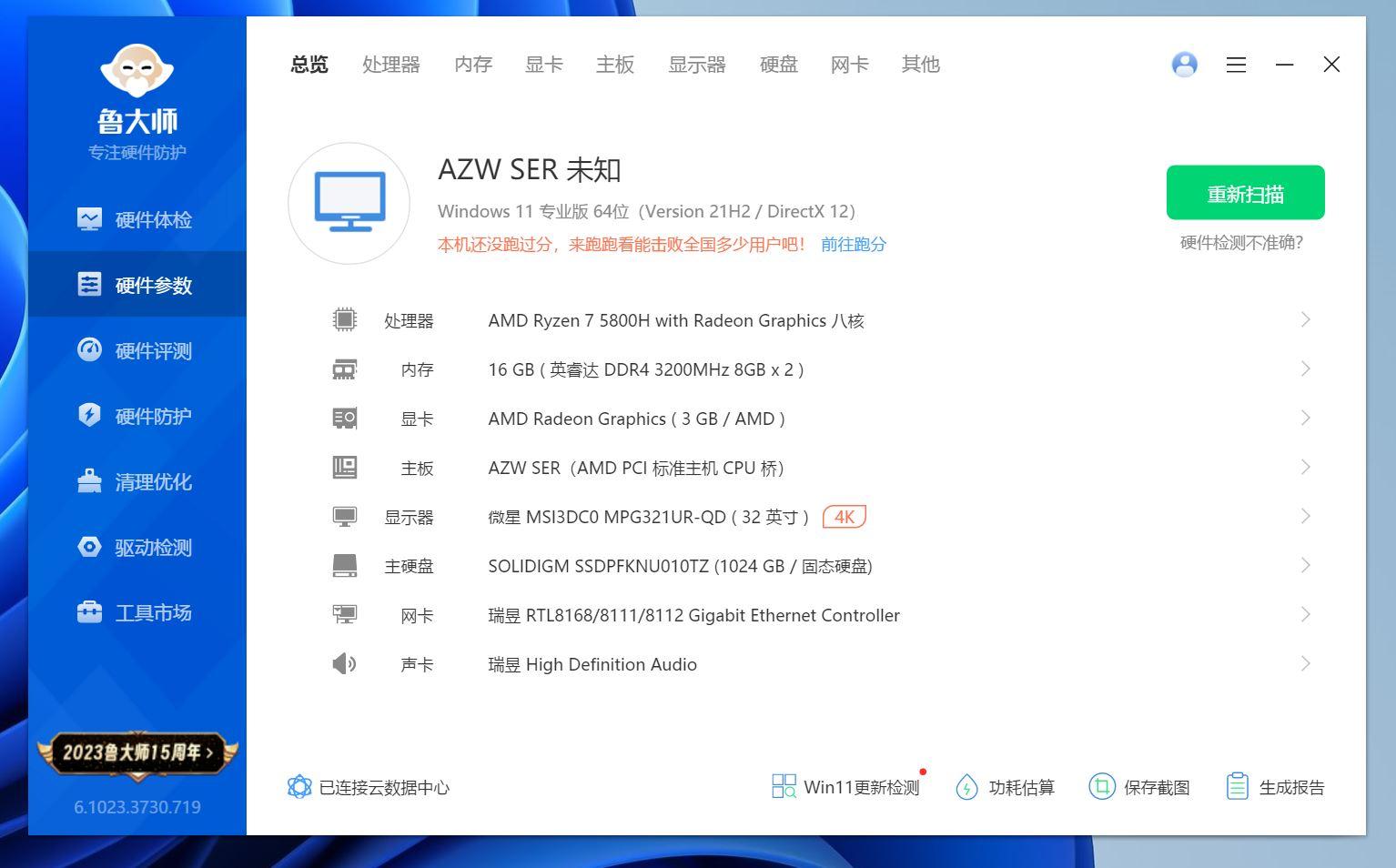The width and height of the screenshot is (1396, 868).
Task: Click 生成报告 button
Action: [x=1275, y=787]
